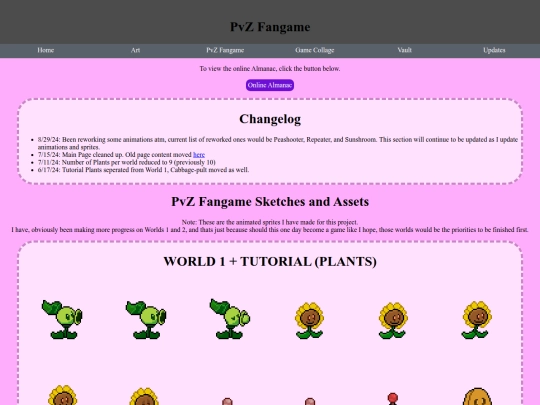Click the PvZ Fangame Sketches and Assets heading
Image resolution: width=540 pixels, height=405 pixels.
click(x=270, y=201)
